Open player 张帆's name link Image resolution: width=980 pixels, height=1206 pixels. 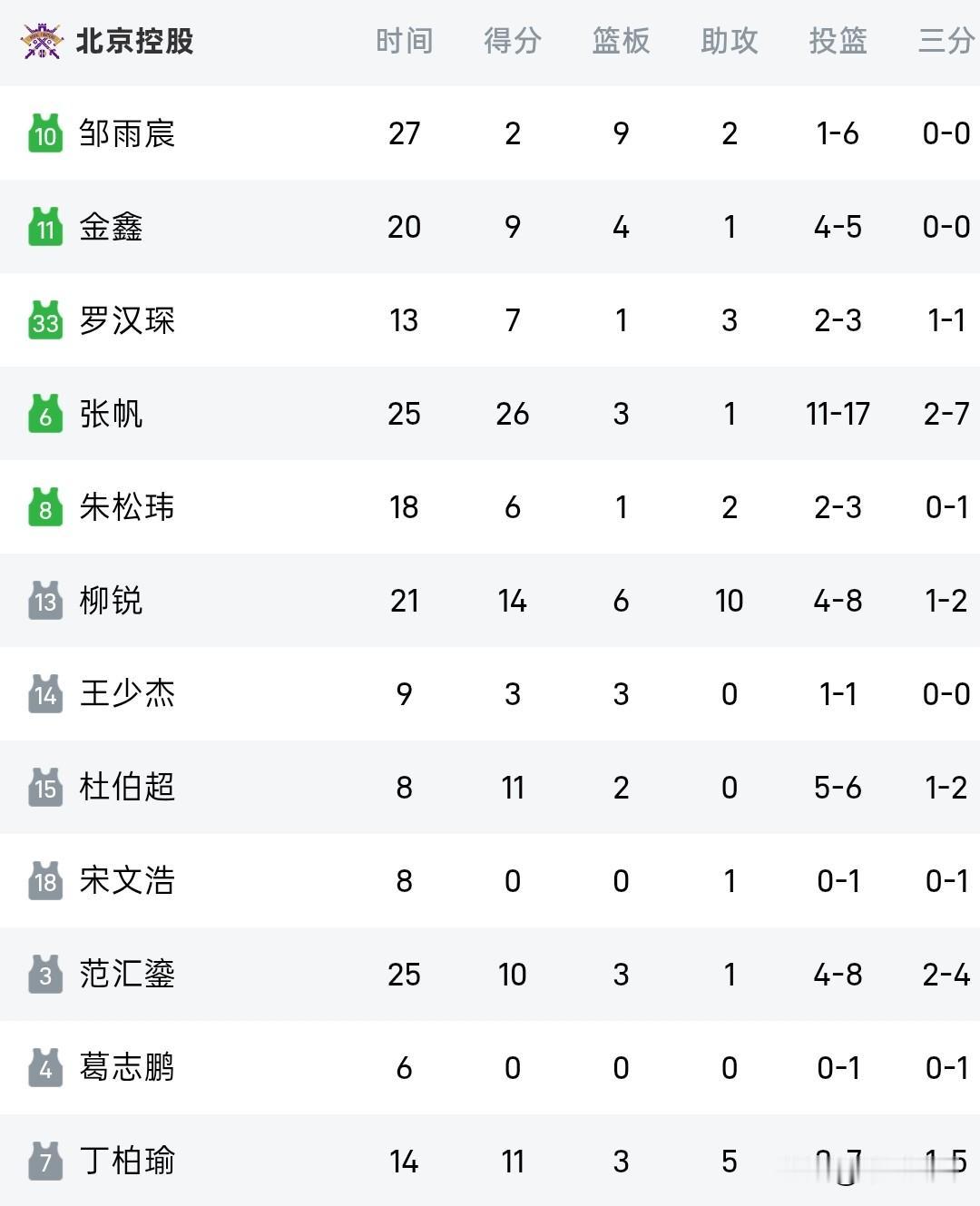click(111, 414)
